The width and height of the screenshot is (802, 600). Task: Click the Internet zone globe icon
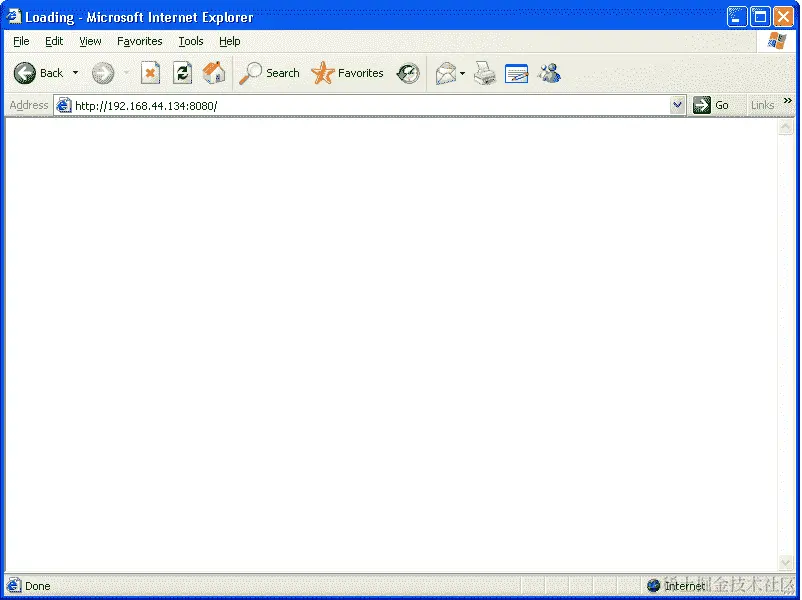653,585
